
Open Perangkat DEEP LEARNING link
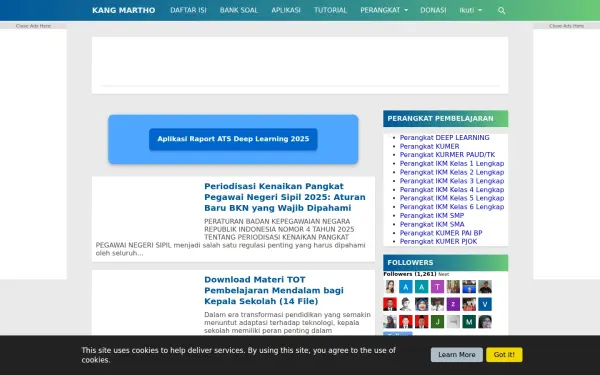[444, 137]
